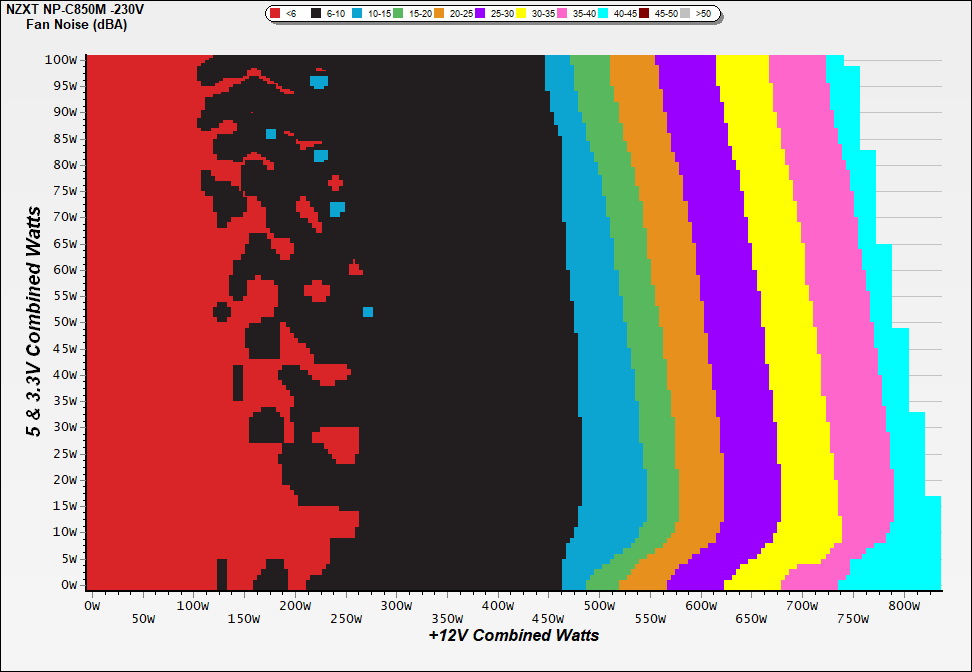This screenshot has height=672, width=972.
Task: Click the green 15-20 legend swatch
Action: click(x=398, y=14)
